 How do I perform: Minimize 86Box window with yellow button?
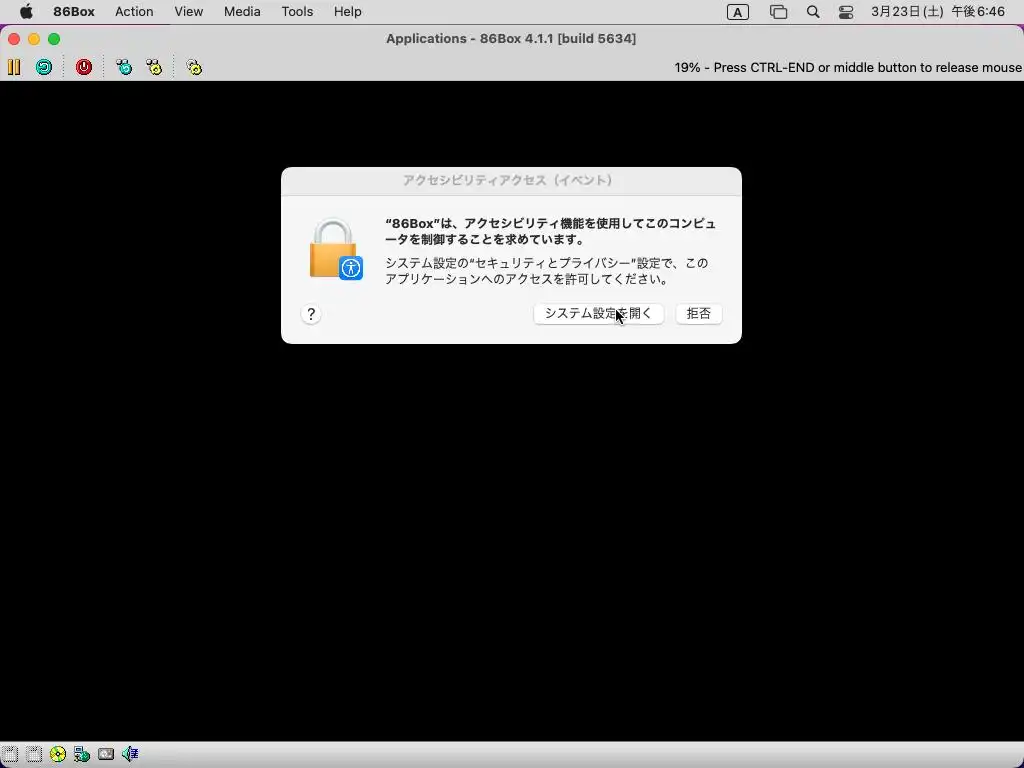[x=34, y=39]
